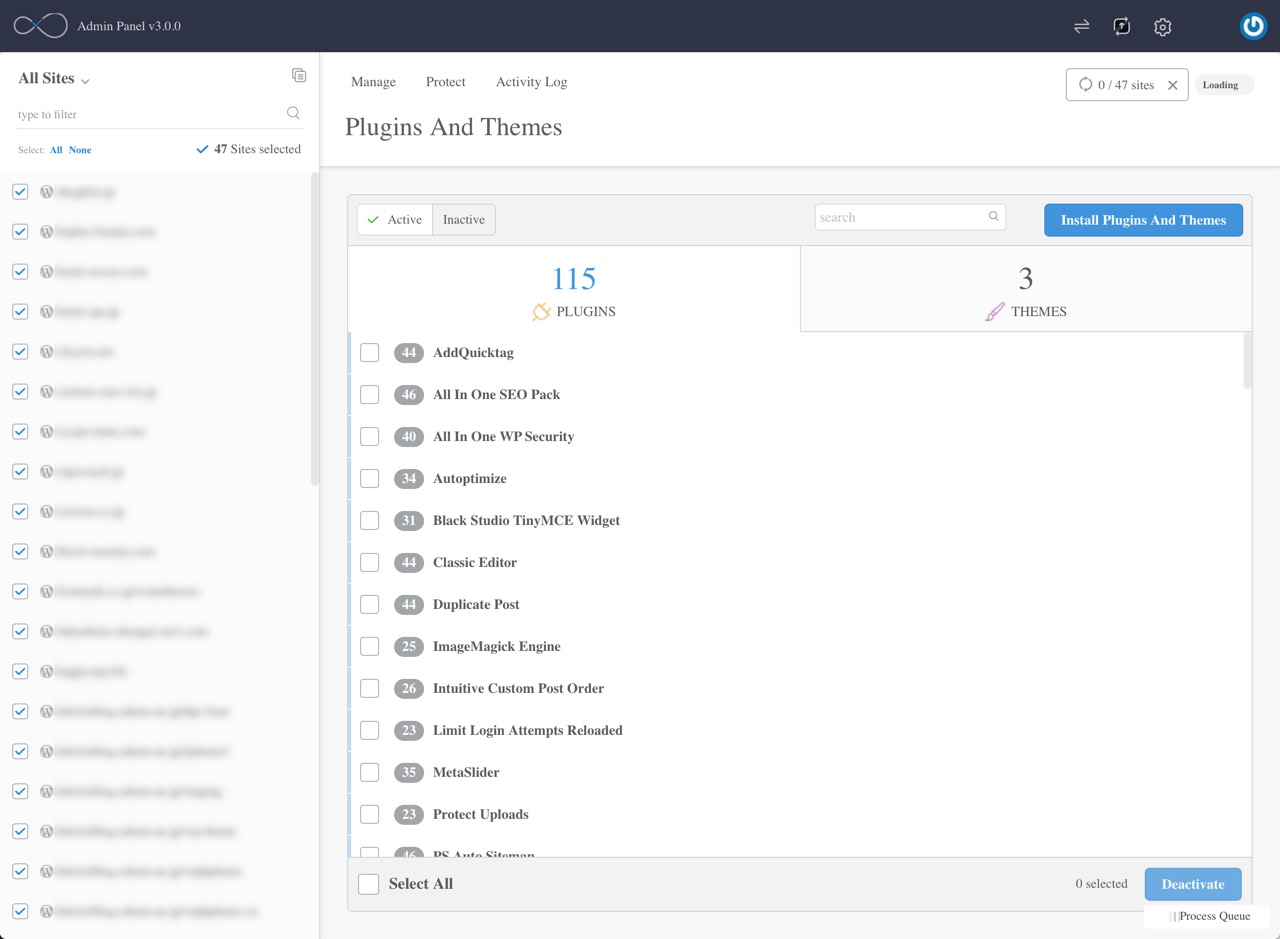Click the MetaSlider plugin name
This screenshot has height=939, width=1280.
coord(466,772)
